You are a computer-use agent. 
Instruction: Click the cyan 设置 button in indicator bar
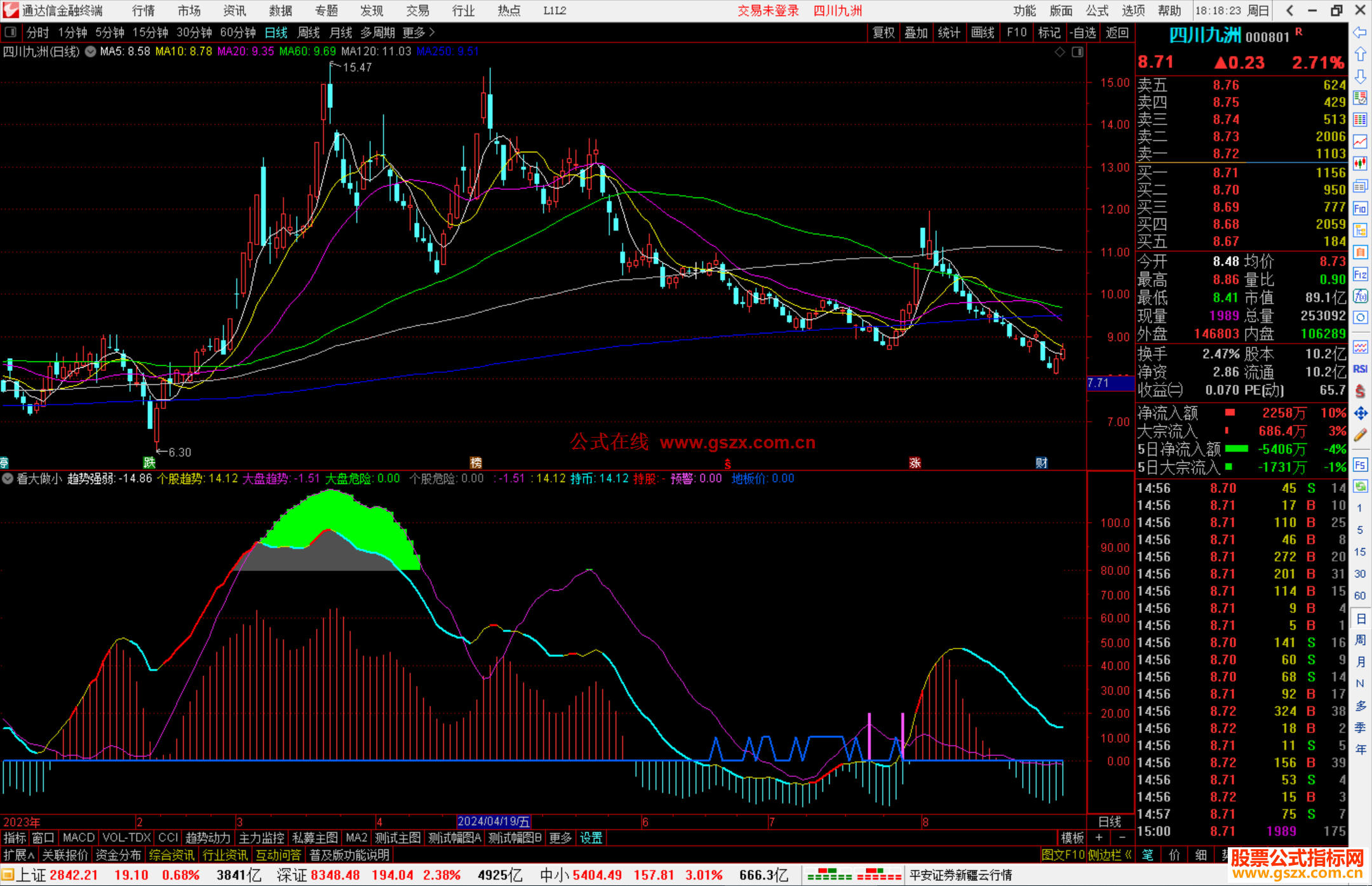(591, 838)
